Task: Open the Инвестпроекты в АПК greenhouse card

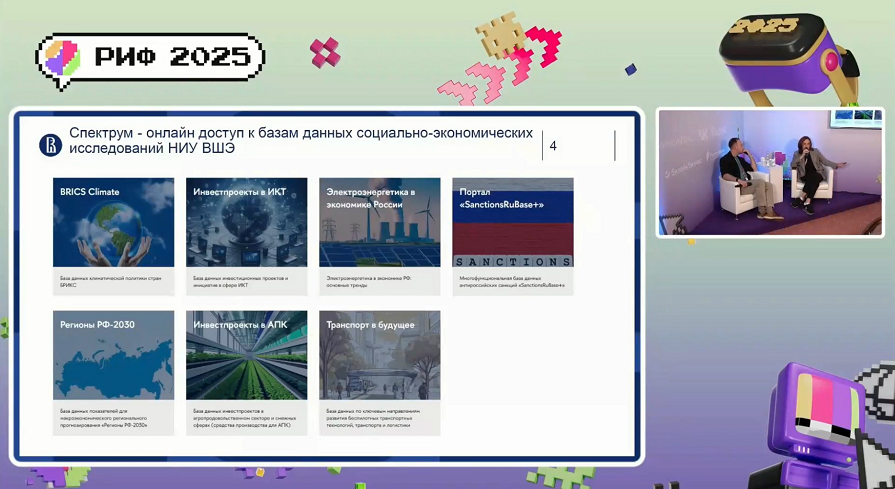Action: (246, 355)
